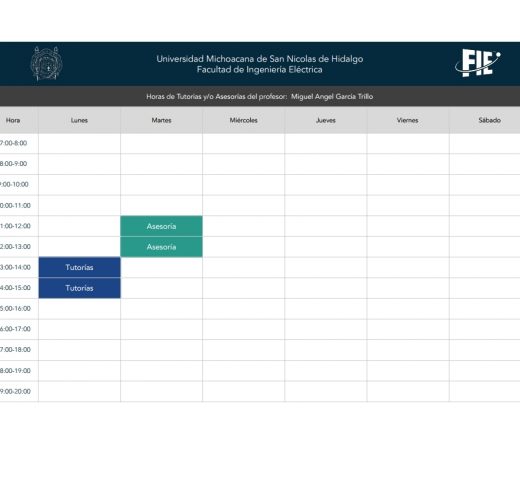Click the Facultad de Ingeniería Eléctrica subtitle
The image size is (520, 480).
point(260,70)
